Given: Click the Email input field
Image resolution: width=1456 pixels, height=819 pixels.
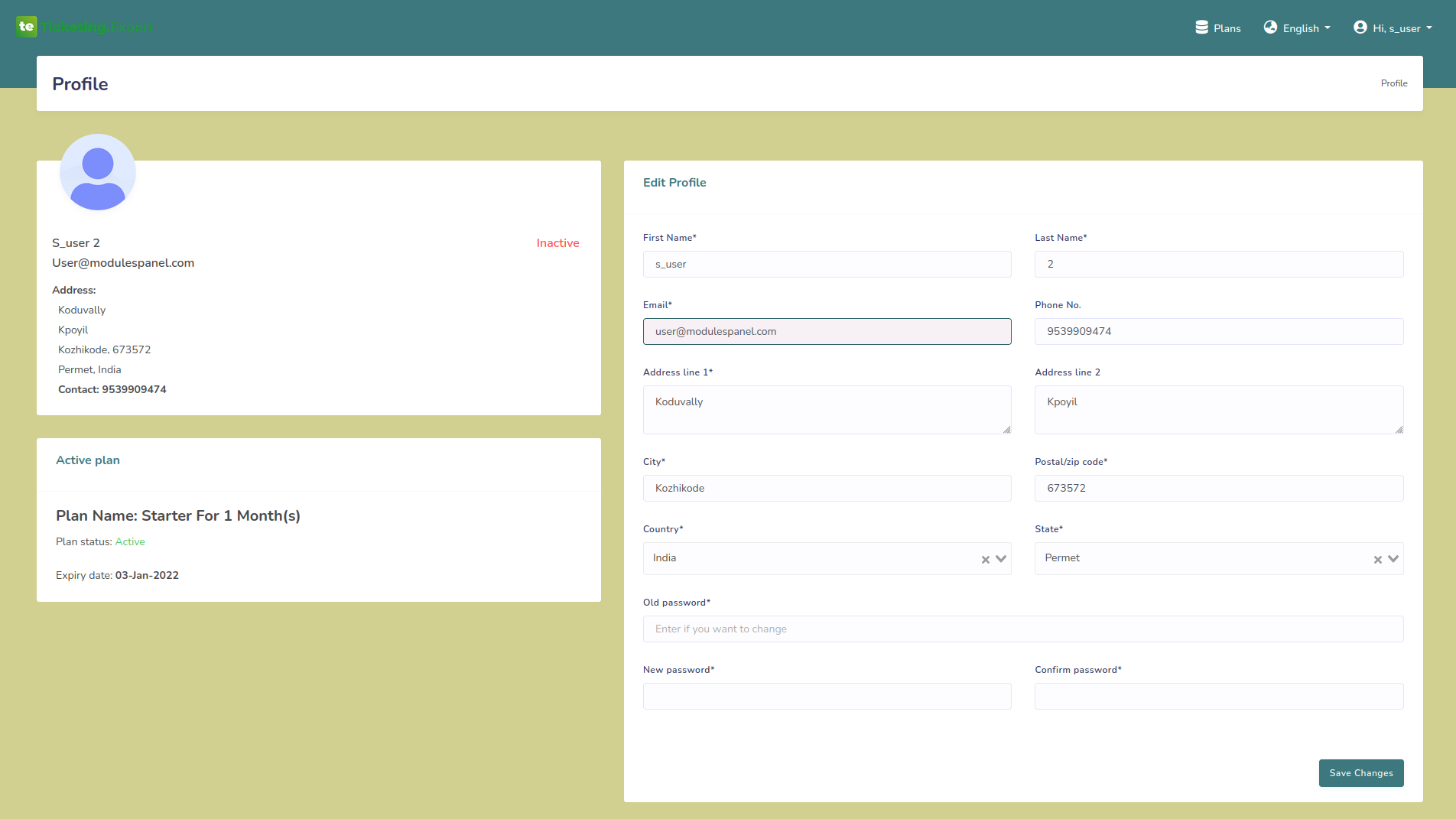Looking at the screenshot, I should (827, 332).
